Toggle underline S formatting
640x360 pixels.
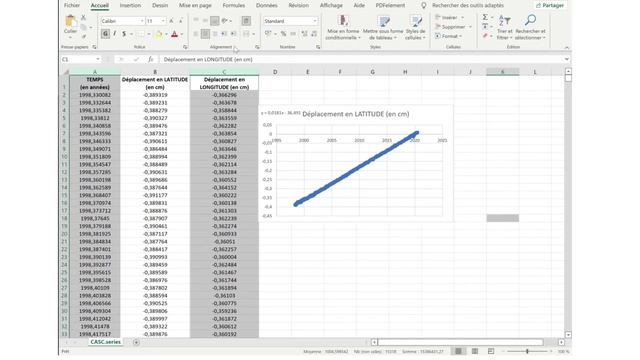point(124,34)
